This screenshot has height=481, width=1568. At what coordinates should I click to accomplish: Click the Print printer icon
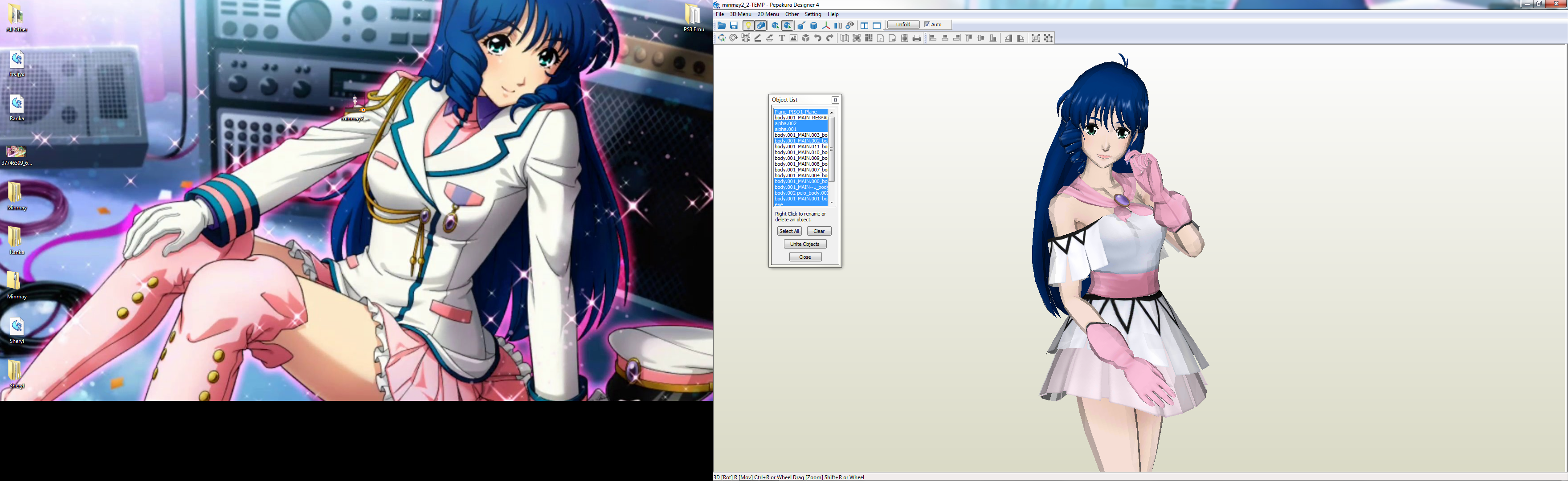point(917,38)
